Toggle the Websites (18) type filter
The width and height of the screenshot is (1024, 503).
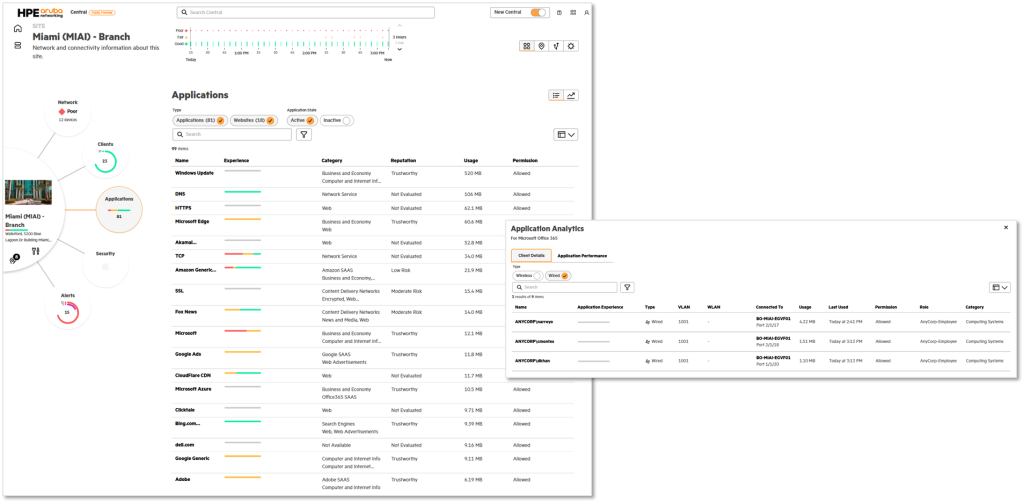[253, 121]
